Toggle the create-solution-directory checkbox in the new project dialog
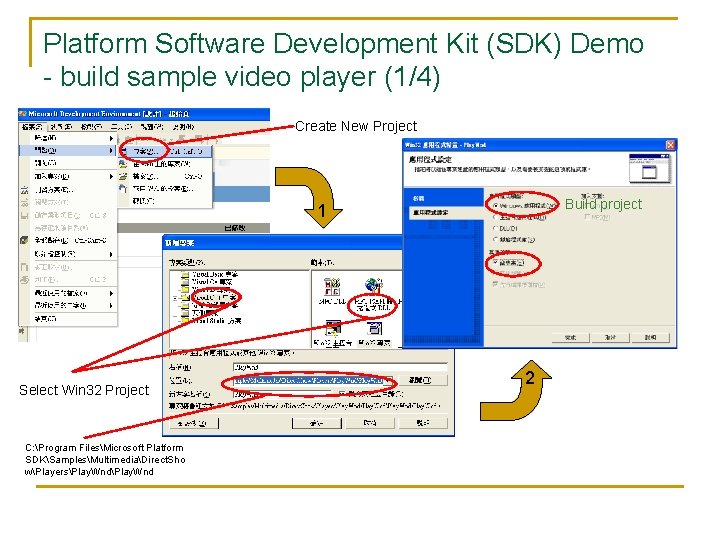 point(342,394)
